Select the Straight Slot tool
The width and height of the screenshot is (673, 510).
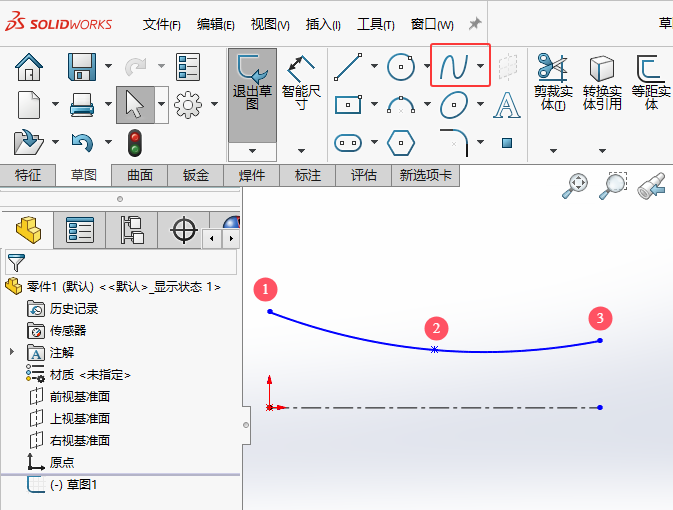click(x=348, y=143)
